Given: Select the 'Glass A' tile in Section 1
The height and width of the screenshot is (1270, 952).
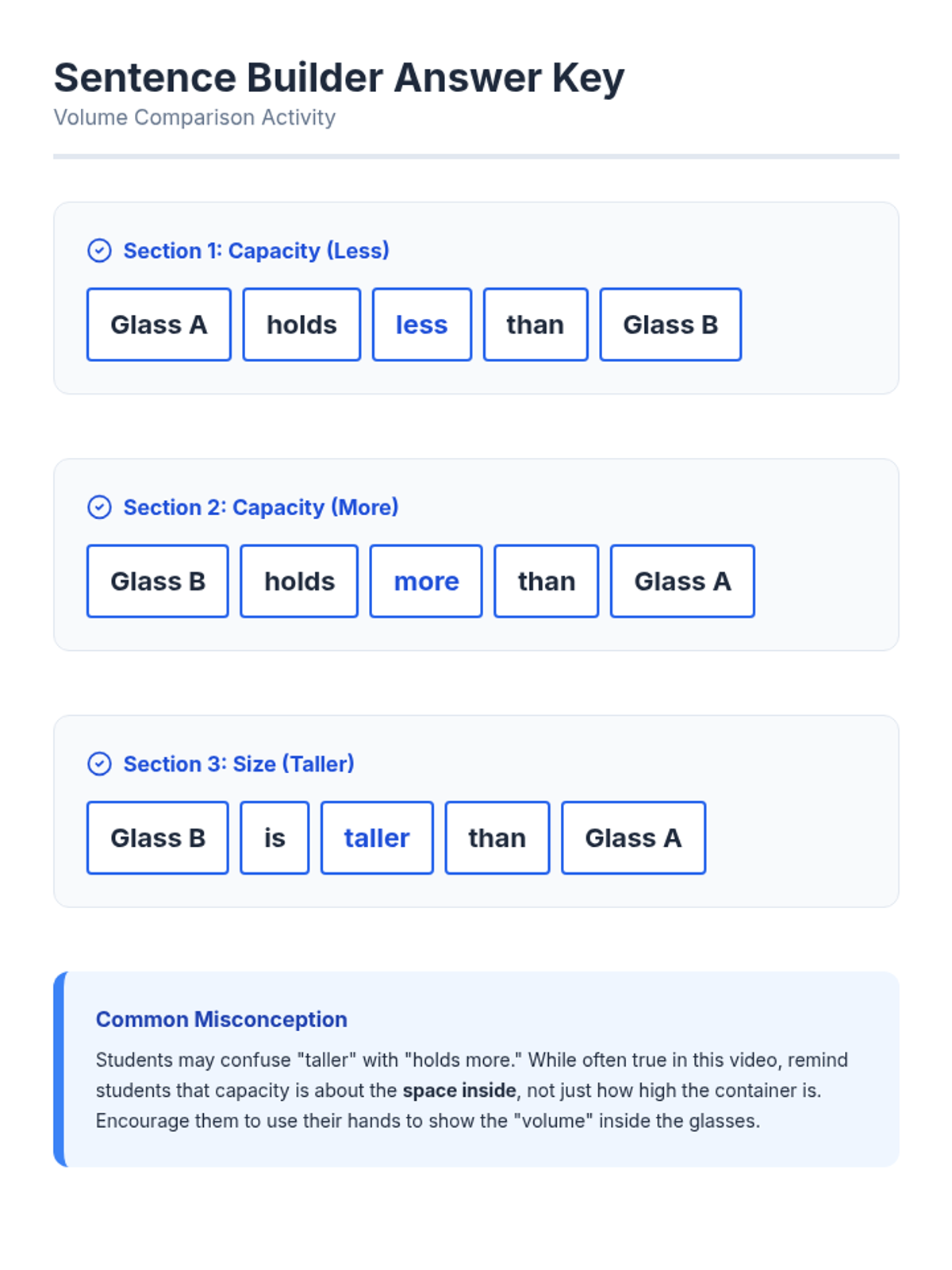Looking at the screenshot, I should [x=159, y=325].
